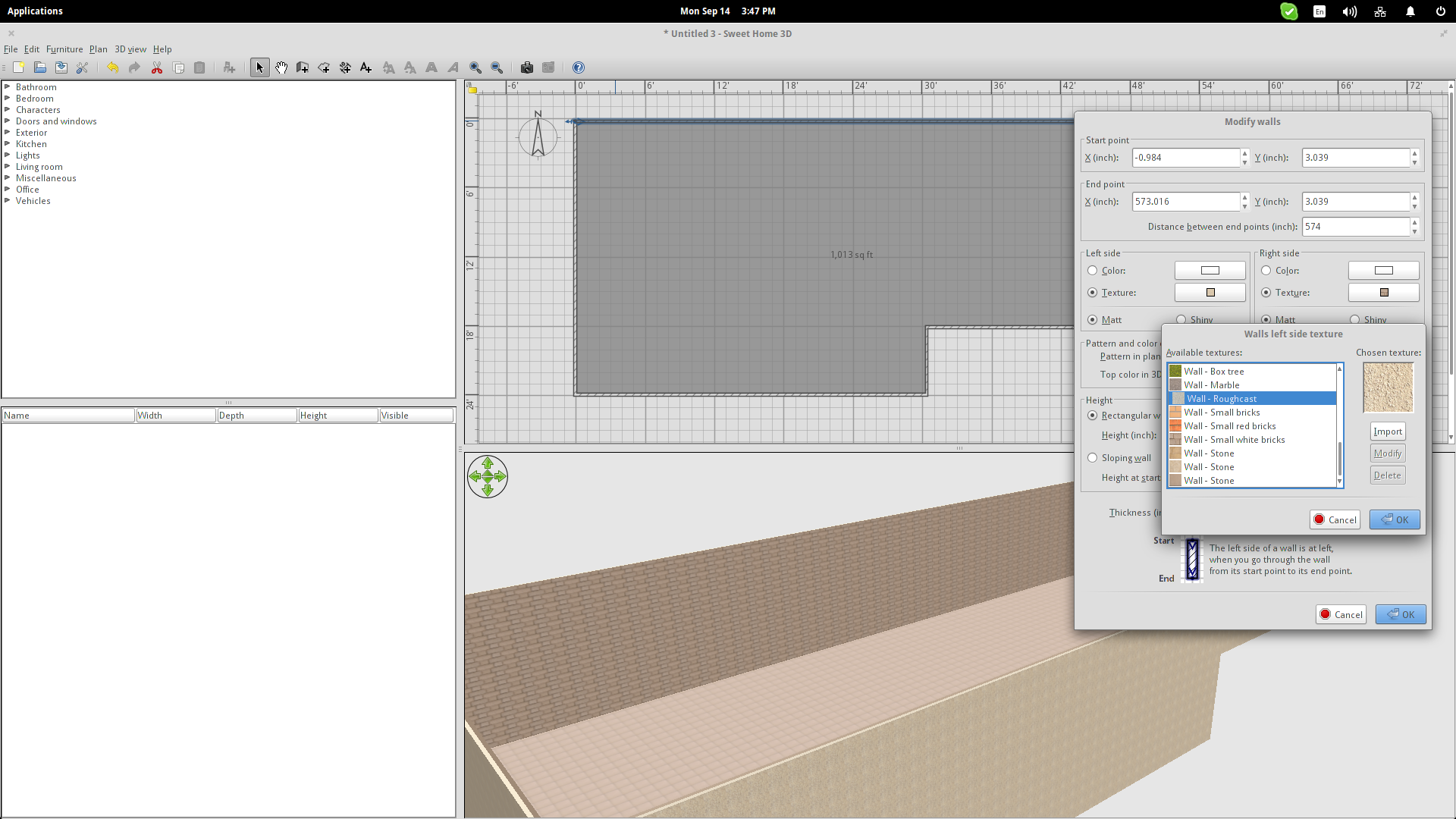Click the Cut scissors icon
The image size is (1456, 819).
(x=157, y=67)
